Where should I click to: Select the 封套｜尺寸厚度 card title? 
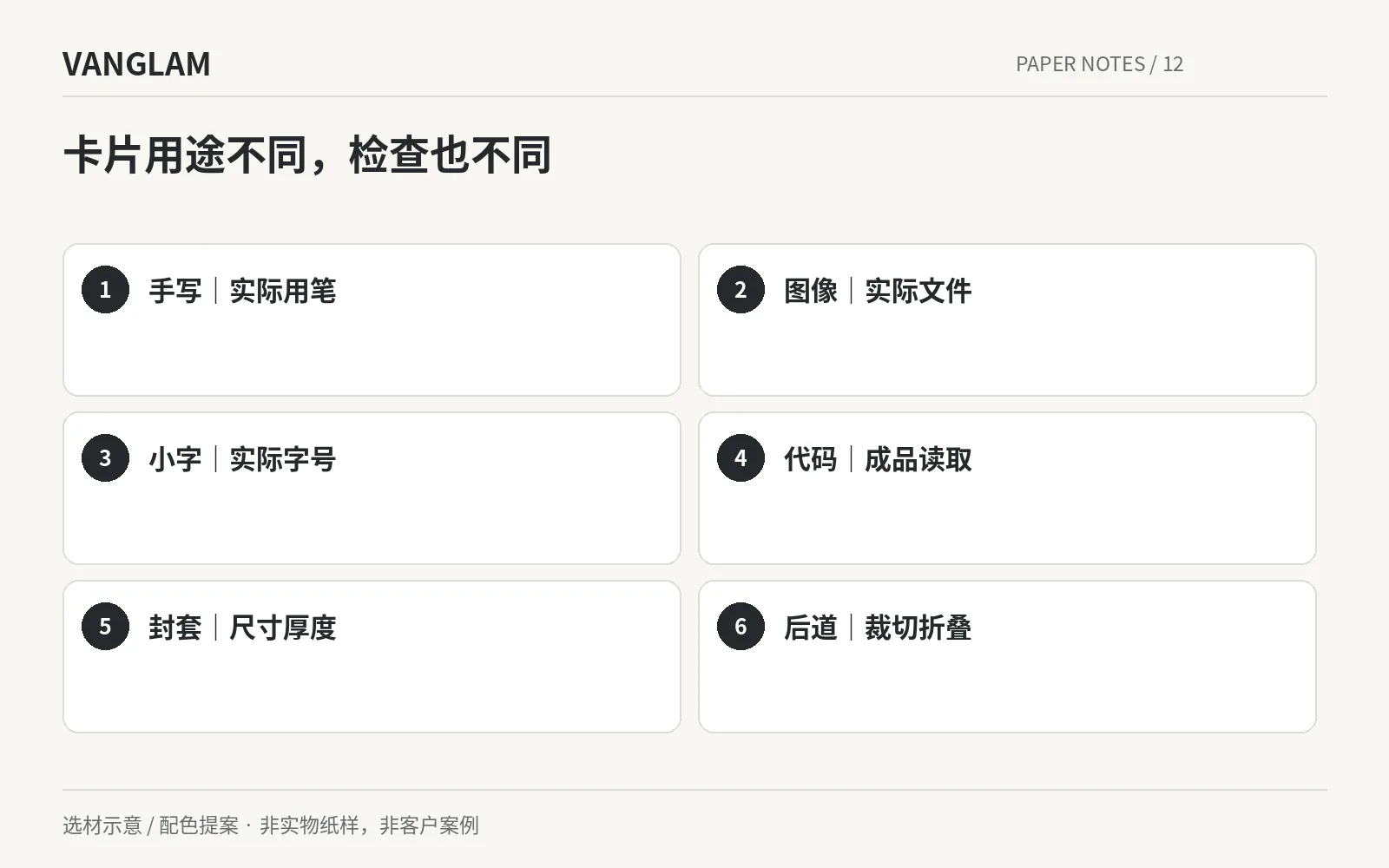click(242, 628)
